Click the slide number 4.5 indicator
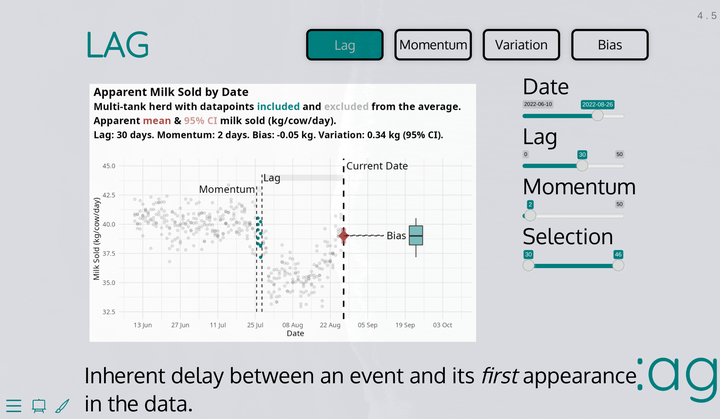The image size is (720, 419). click(x=706, y=17)
